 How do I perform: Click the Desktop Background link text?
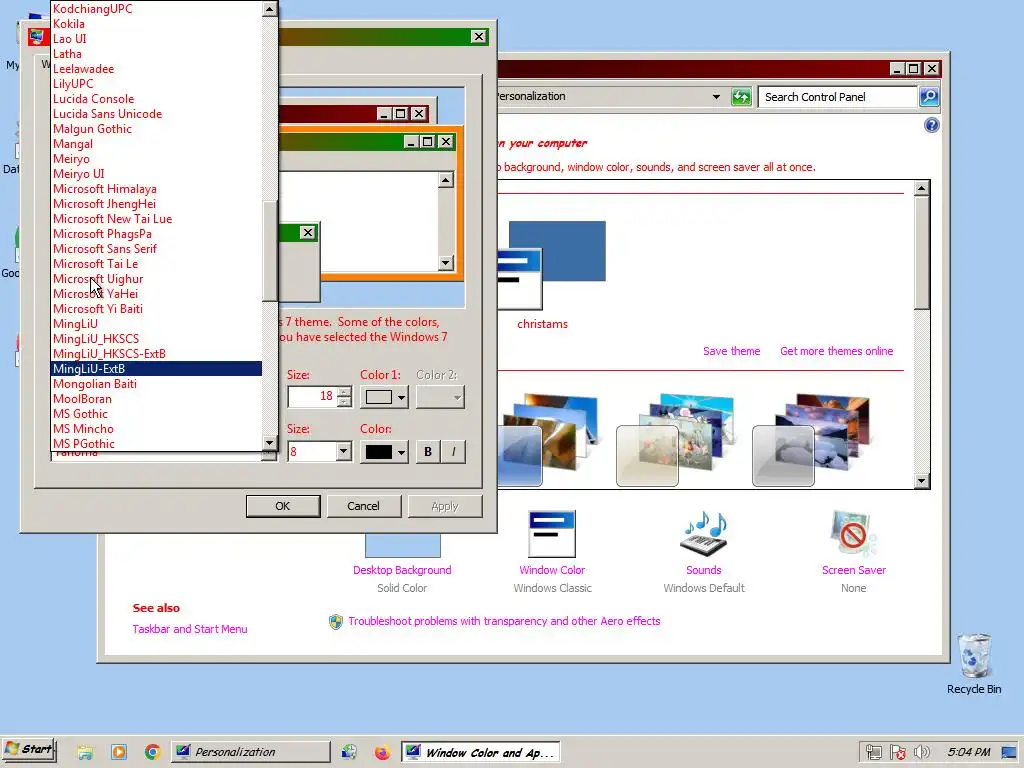pos(402,570)
